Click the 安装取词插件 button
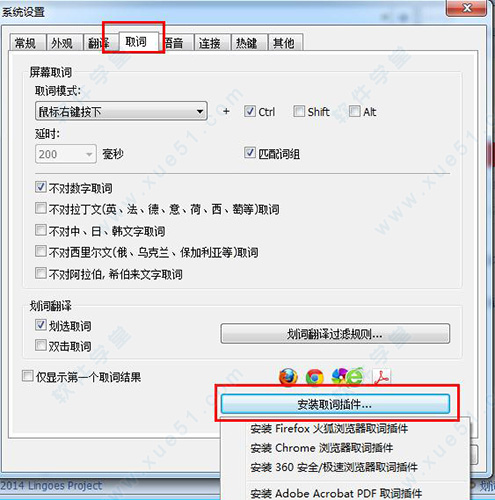Screen dimensions: 495x500 [335, 404]
